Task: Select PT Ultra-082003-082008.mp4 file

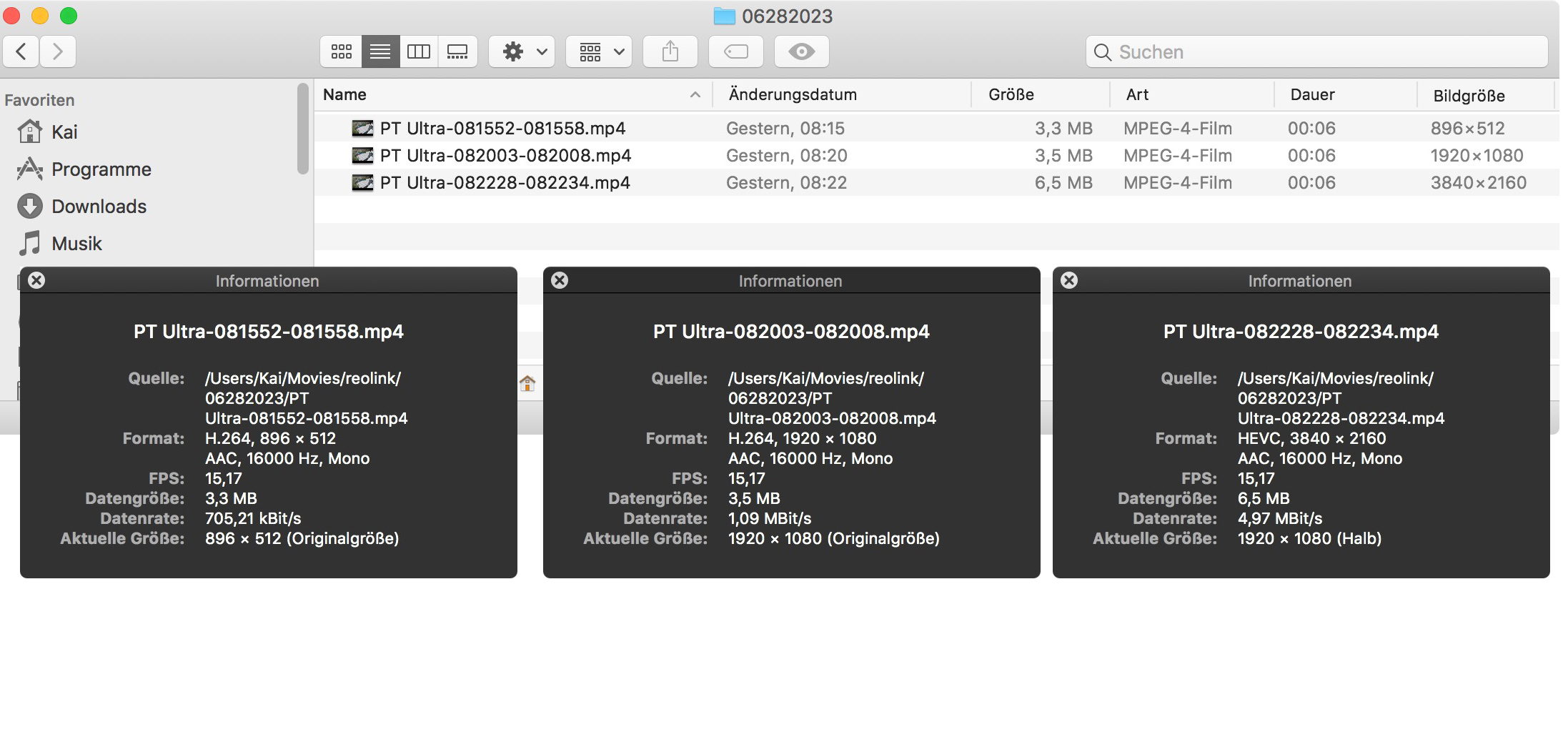Action: (x=505, y=155)
